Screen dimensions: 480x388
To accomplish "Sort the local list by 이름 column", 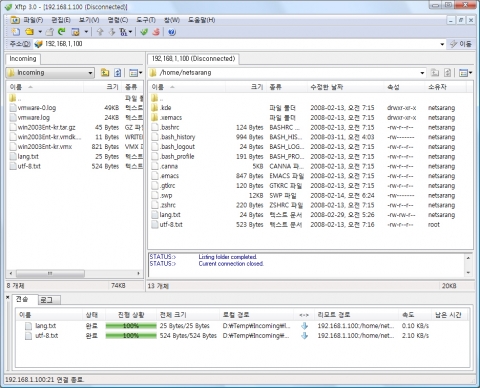I will point(45,87).
